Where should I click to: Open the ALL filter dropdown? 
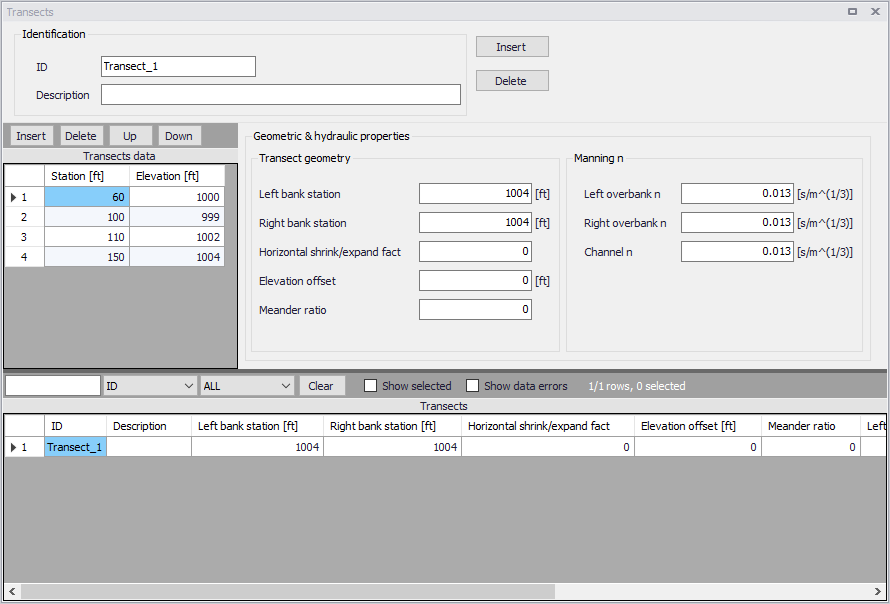click(x=247, y=386)
